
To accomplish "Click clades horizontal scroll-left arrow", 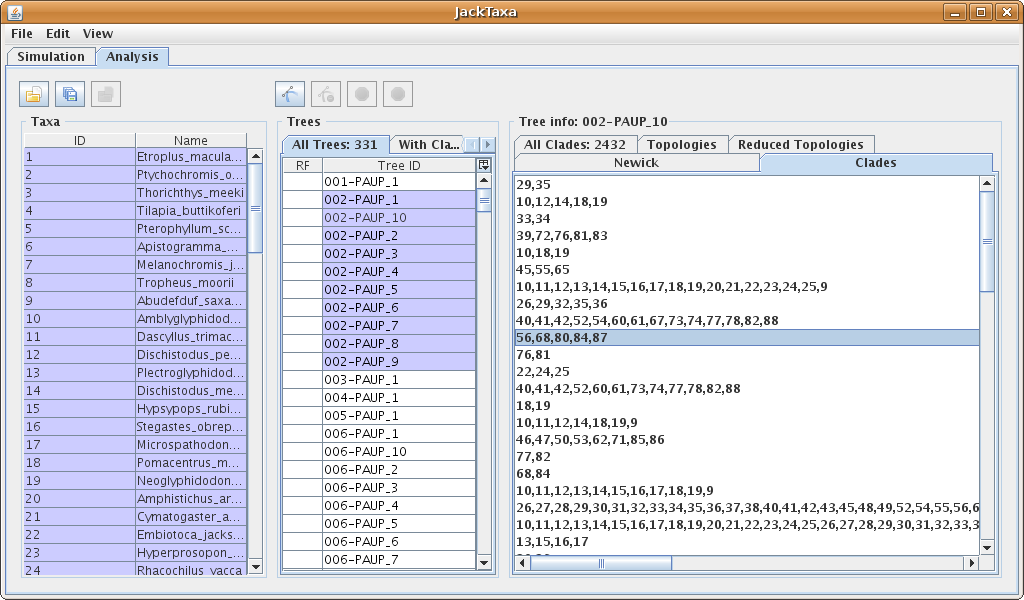I will (522, 562).
